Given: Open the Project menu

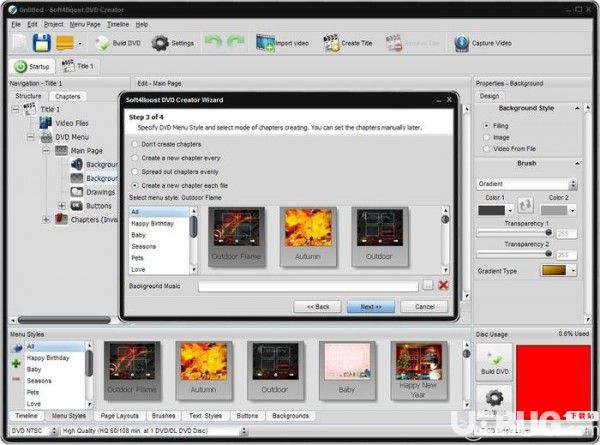Looking at the screenshot, I should click(x=54, y=24).
